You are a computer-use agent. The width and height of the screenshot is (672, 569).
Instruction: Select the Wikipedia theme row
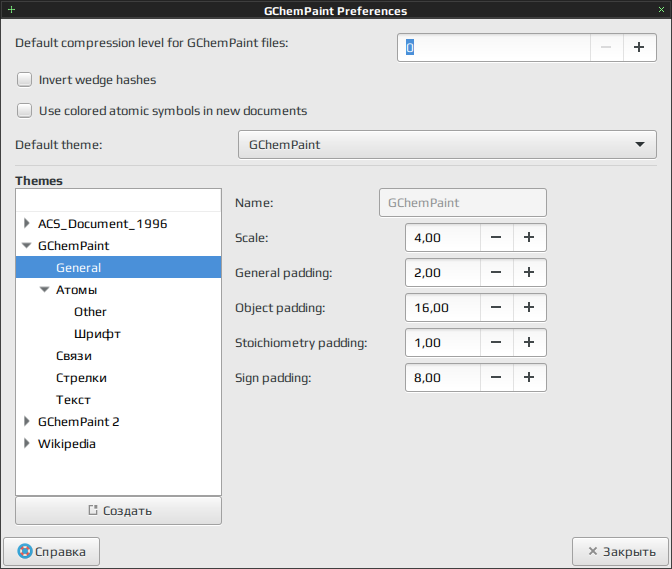pos(118,443)
